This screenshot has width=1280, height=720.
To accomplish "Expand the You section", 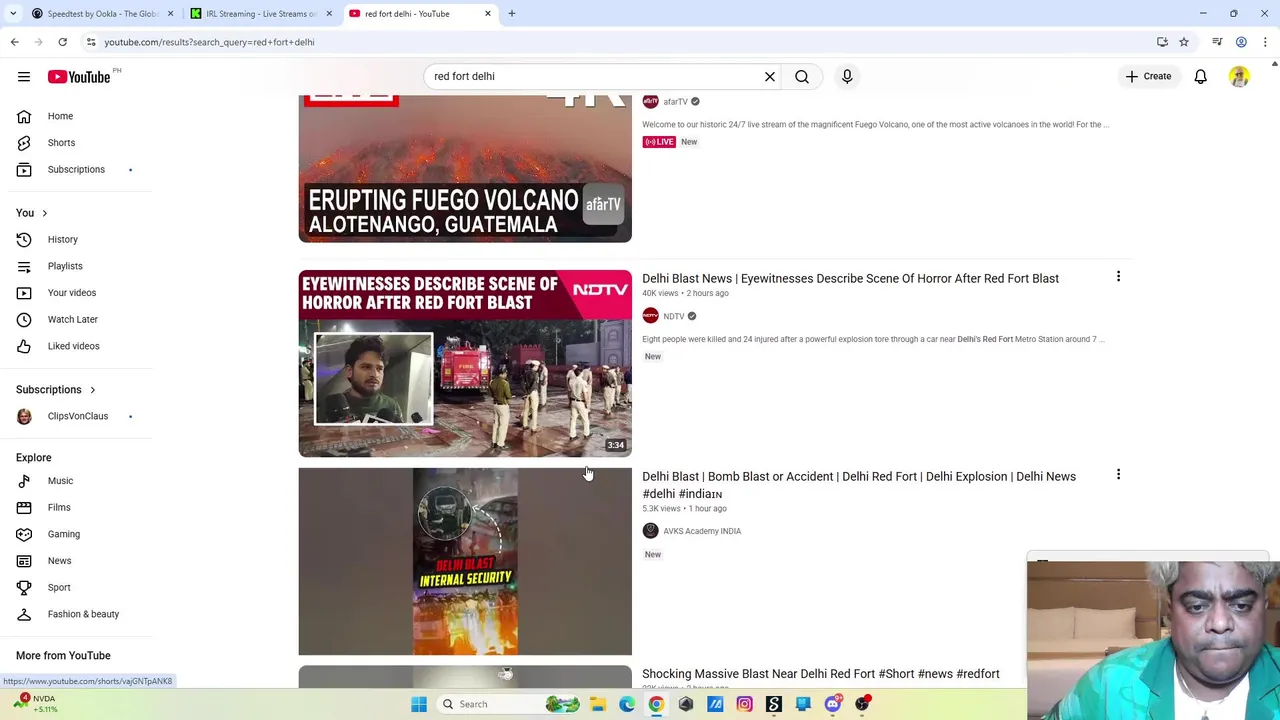I will (x=31, y=213).
